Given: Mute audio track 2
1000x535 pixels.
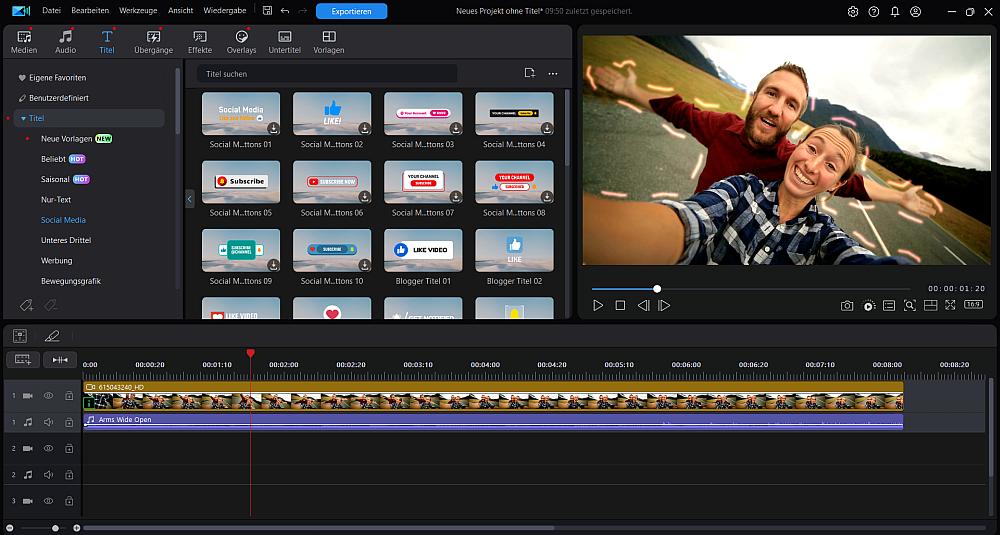Looking at the screenshot, I should click(48, 475).
